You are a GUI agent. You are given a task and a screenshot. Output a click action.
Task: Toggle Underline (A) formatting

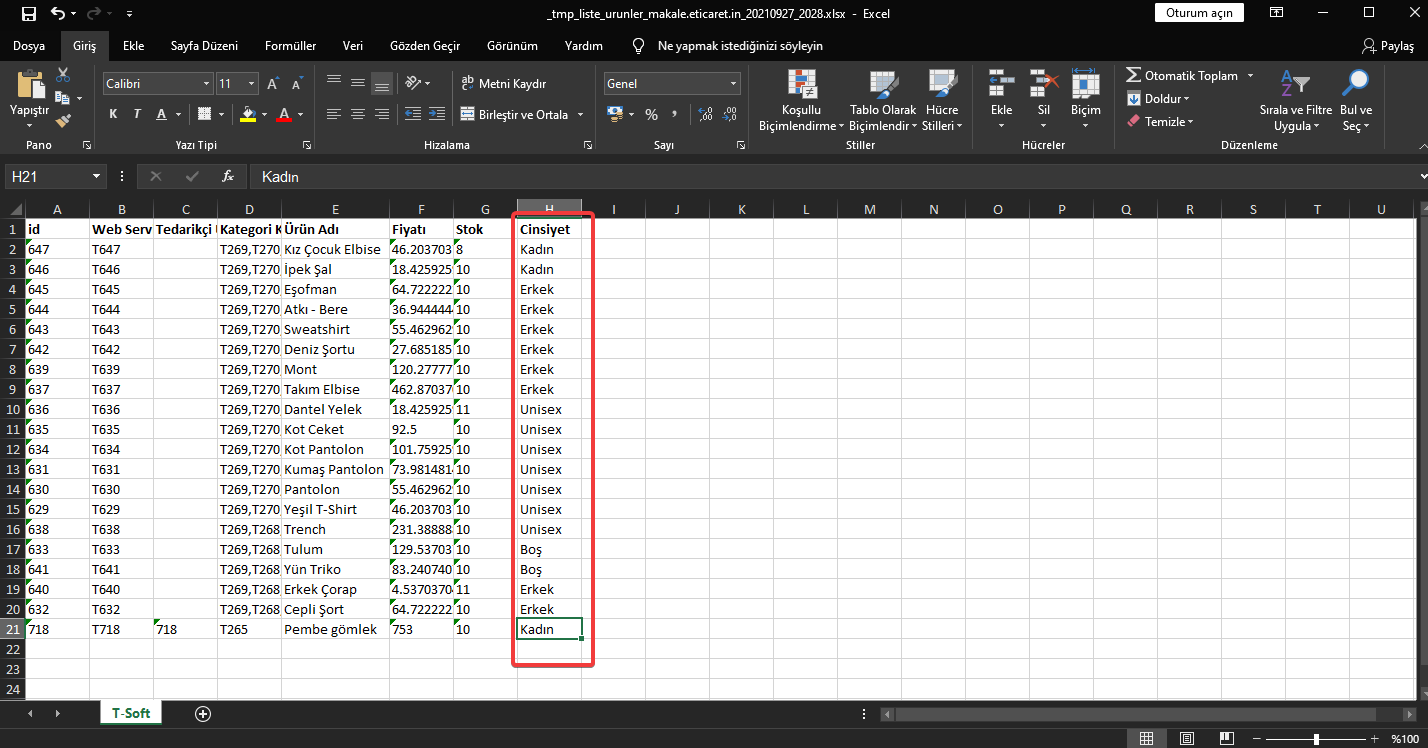[160, 114]
